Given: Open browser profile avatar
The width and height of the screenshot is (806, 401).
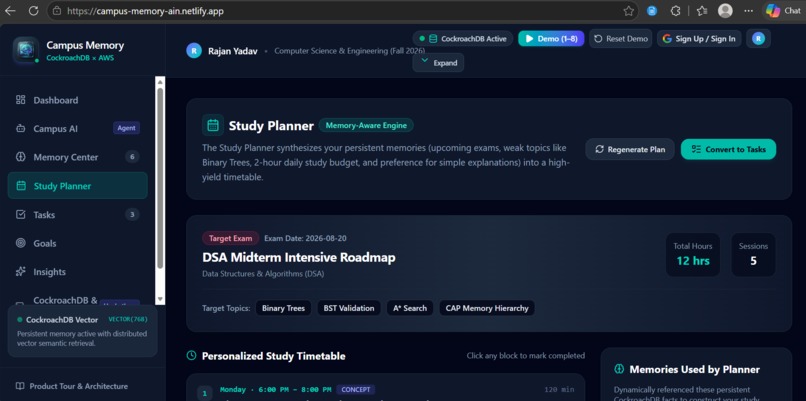Looking at the screenshot, I should click(725, 11).
